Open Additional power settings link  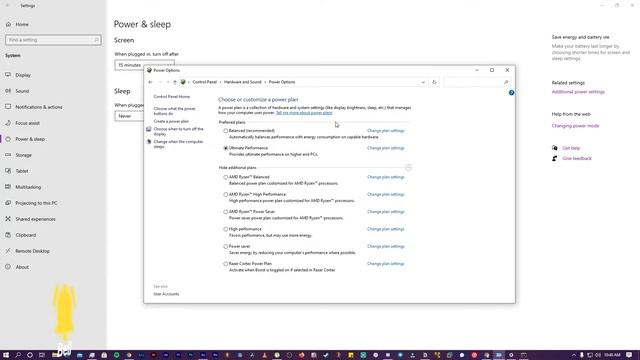pos(578,92)
